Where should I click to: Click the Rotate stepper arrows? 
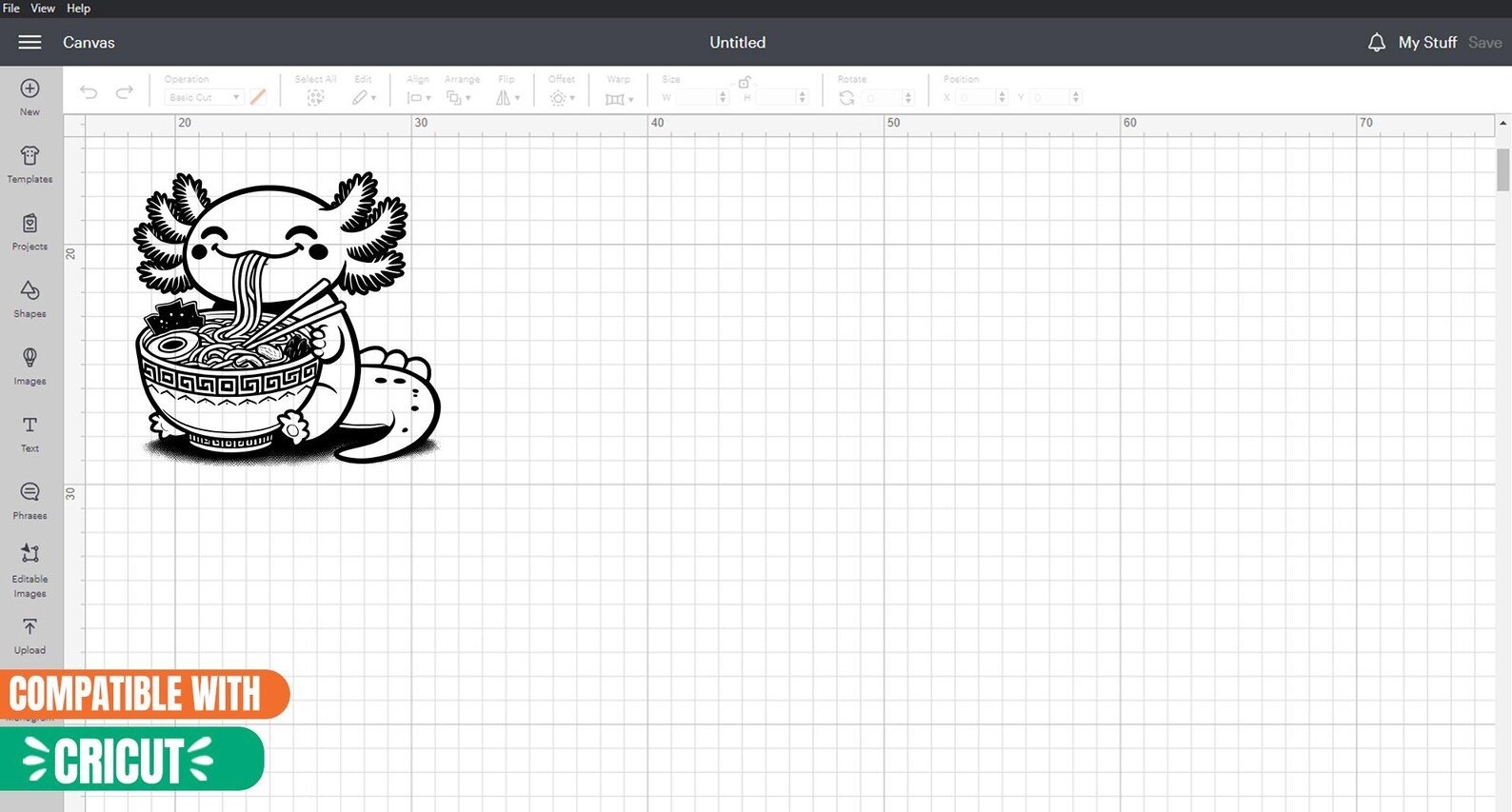[908, 97]
